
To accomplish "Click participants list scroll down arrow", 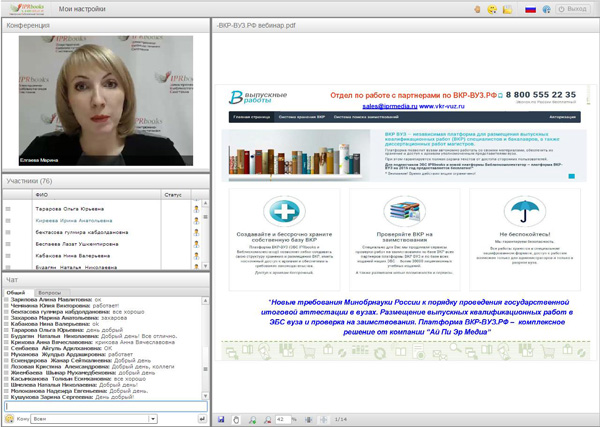I will click(205, 266).
